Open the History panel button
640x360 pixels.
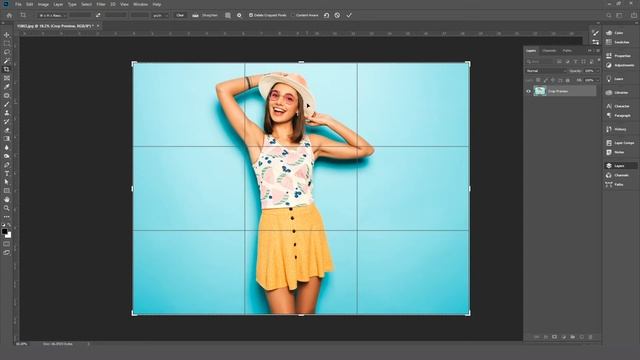[617, 129]
